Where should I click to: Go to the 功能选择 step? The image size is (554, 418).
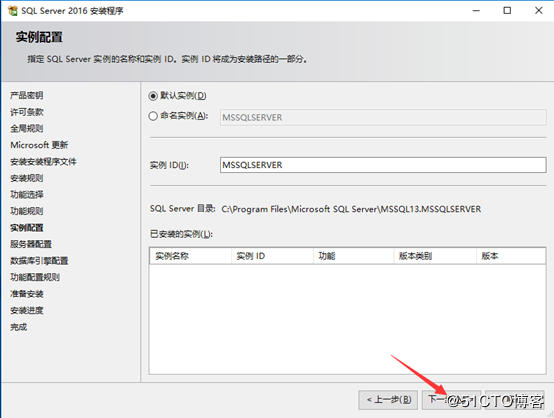tap(26, 195)
